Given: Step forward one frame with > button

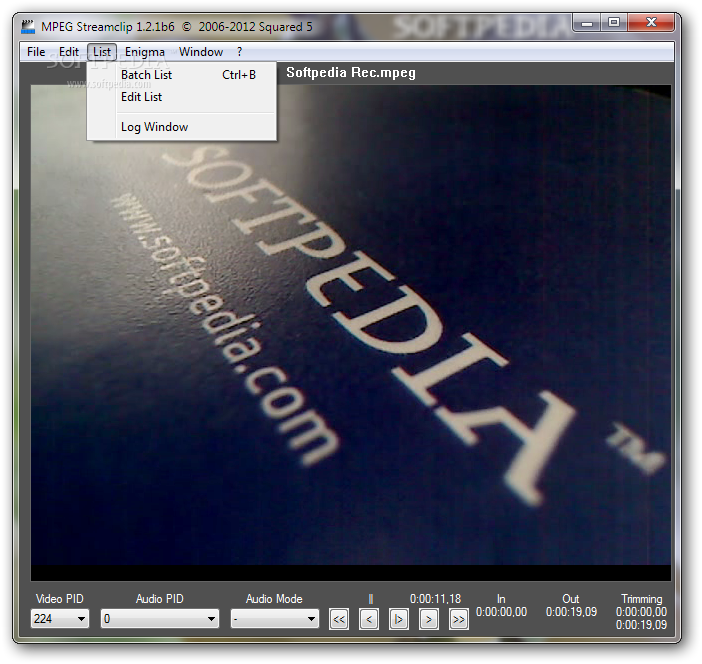Looking at the screenshot, I should [429, 619].
